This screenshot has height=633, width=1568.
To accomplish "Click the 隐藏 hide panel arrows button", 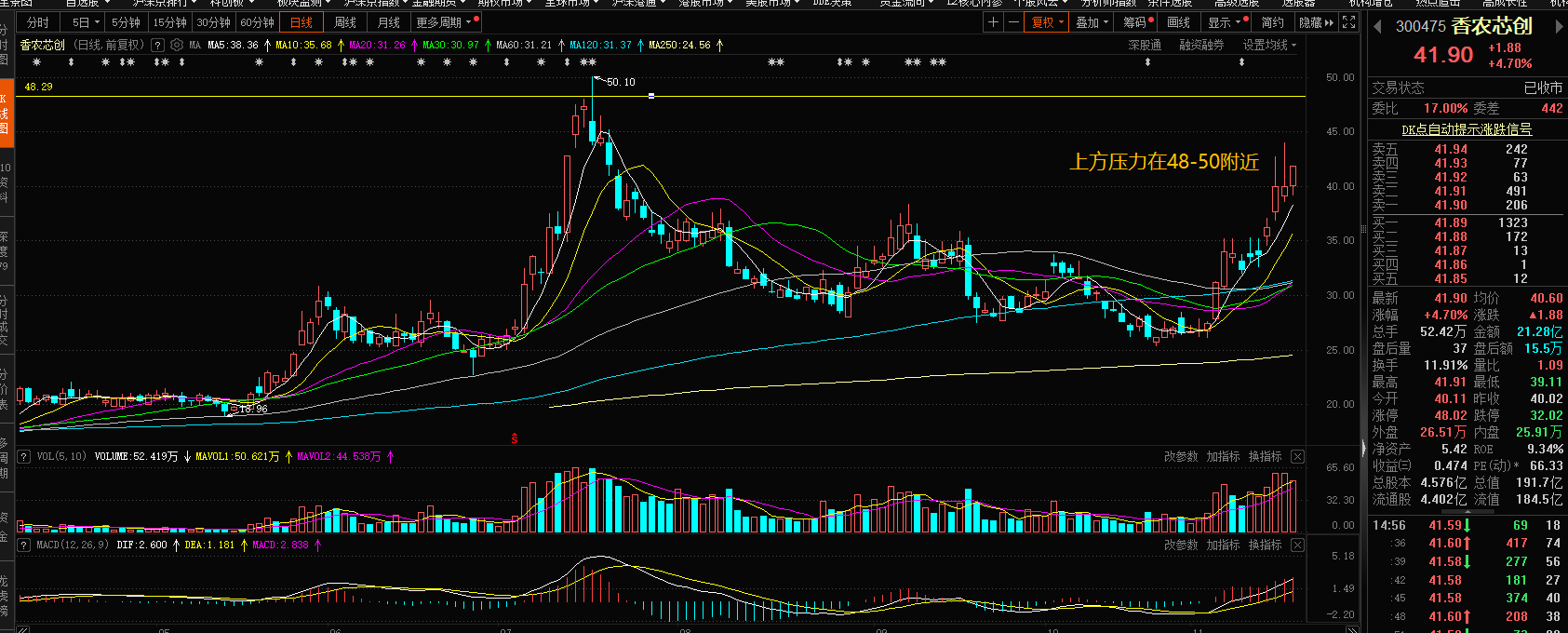I will (x=1316, y=22).
